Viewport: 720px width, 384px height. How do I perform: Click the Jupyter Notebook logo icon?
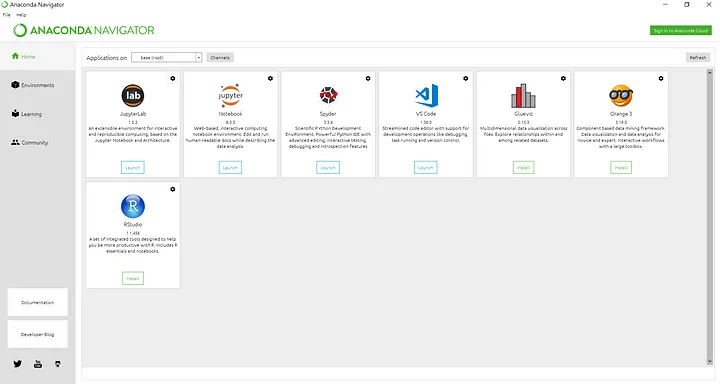click(231, 96)
